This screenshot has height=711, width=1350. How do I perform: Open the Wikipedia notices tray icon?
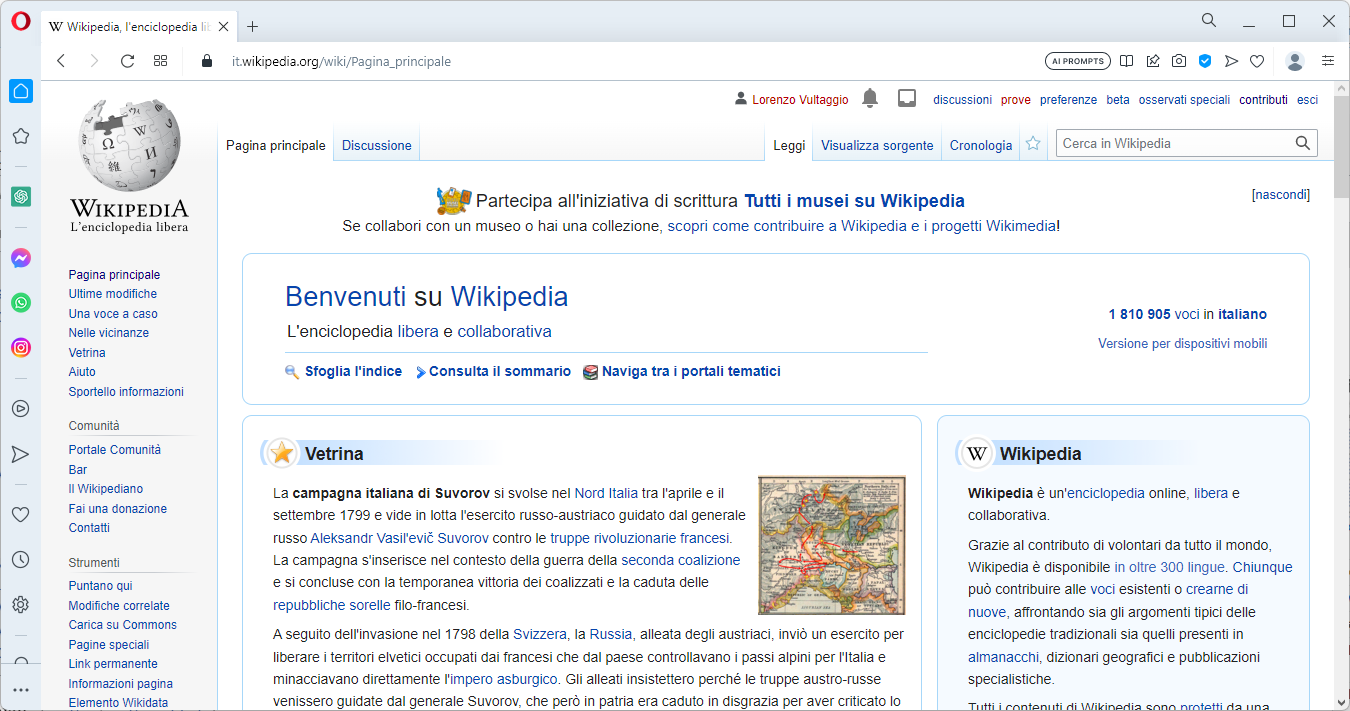click(907, 98)
